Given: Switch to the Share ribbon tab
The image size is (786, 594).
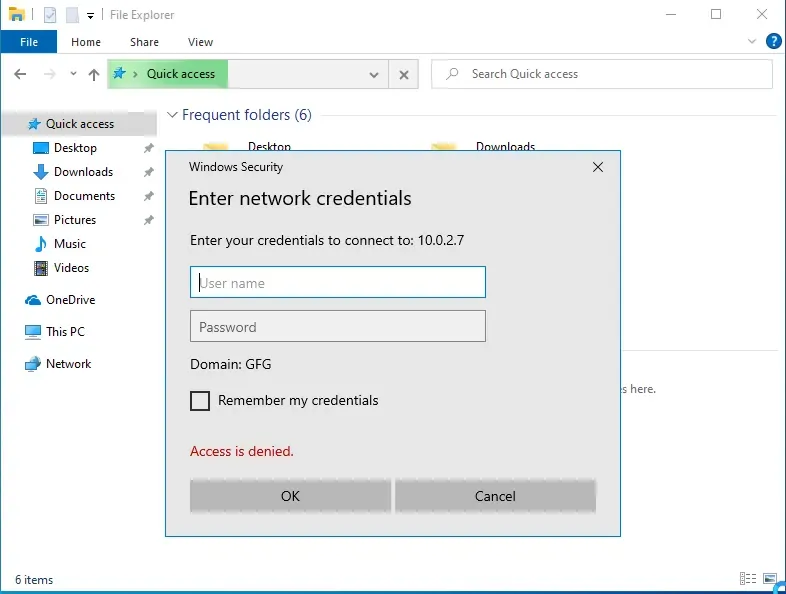Looking at the screenshot, I should 144,42.
